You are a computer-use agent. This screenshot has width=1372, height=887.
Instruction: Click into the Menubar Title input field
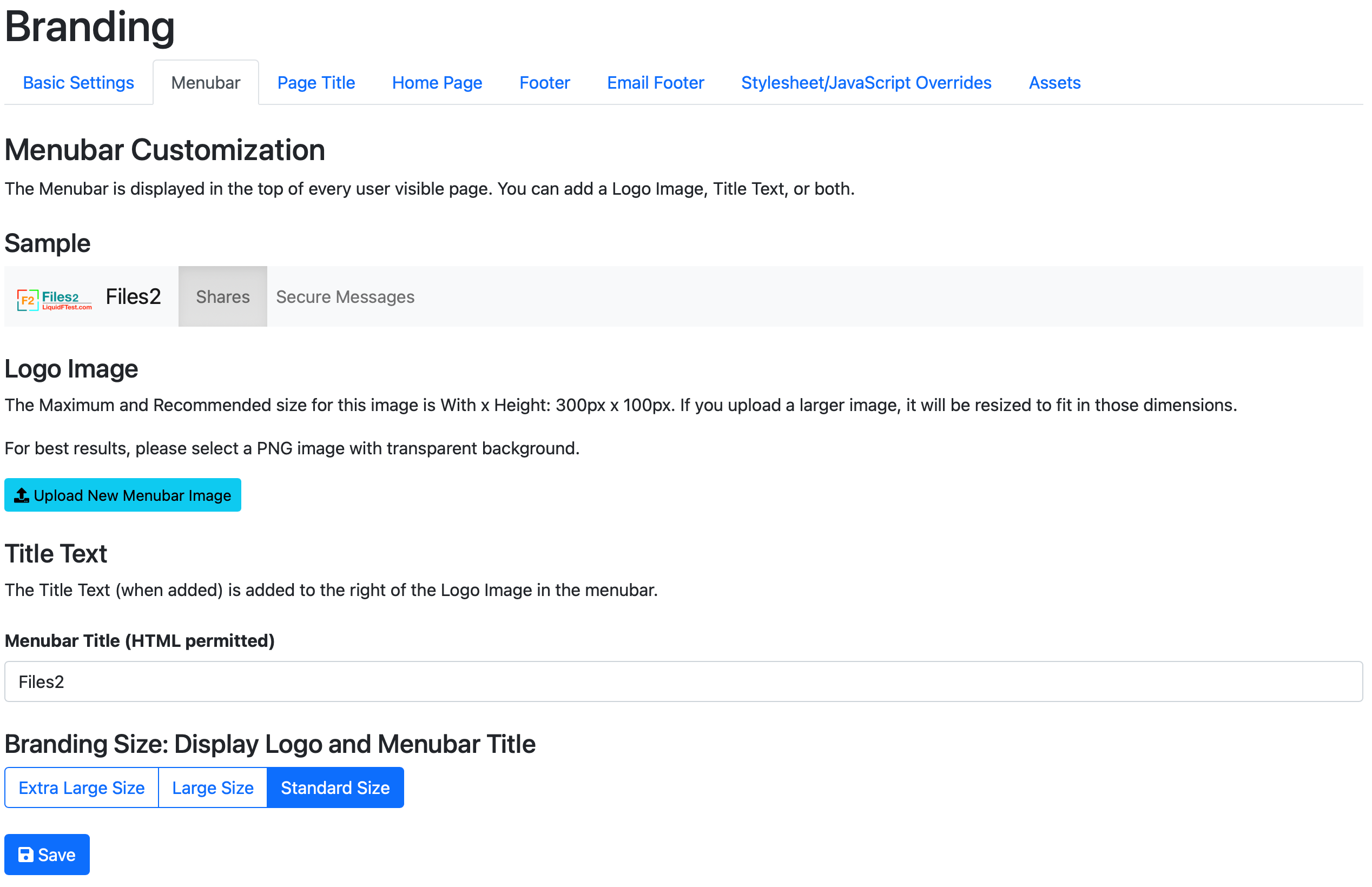tap(683, 681)
